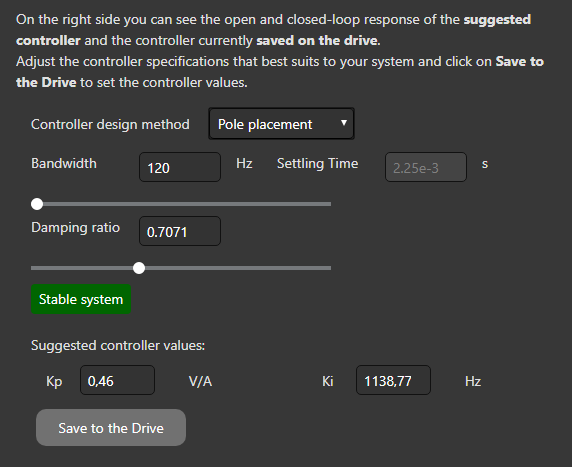
Task: Click Suggested controller values heading
Action: pos(118,346)
